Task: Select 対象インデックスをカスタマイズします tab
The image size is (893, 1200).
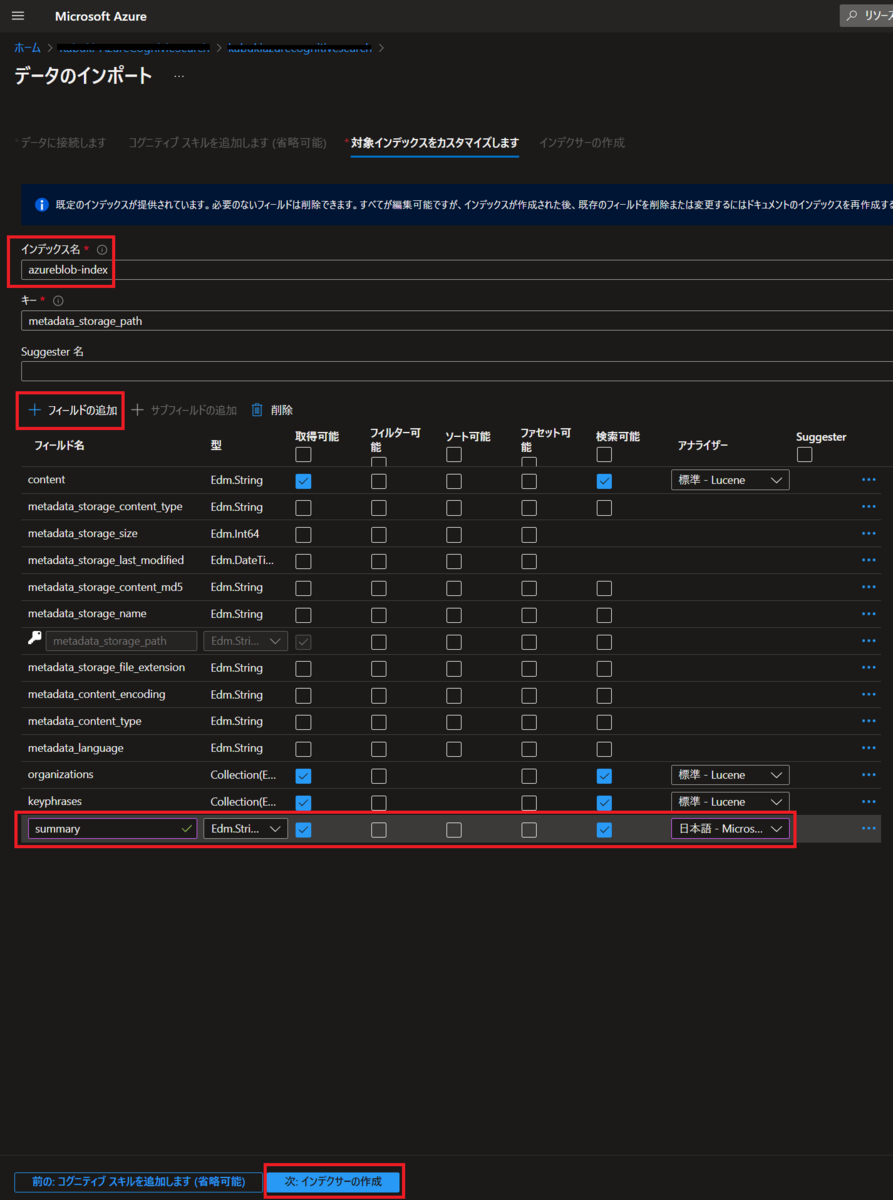Action: coord(435,143)
